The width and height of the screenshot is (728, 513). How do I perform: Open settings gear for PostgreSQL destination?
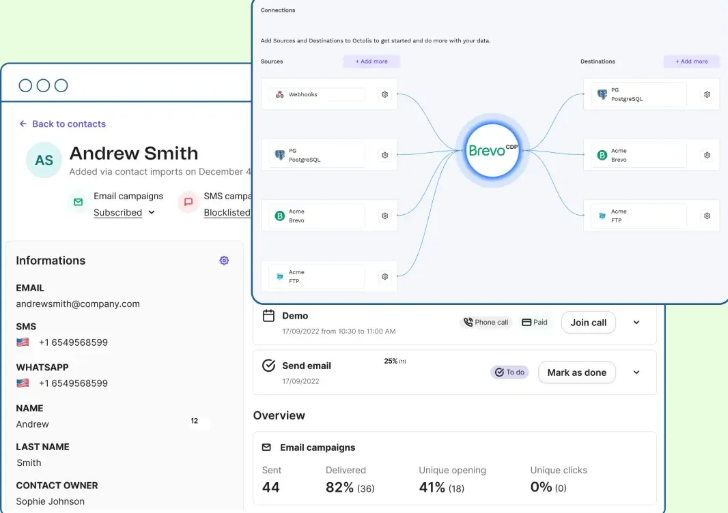707,94
